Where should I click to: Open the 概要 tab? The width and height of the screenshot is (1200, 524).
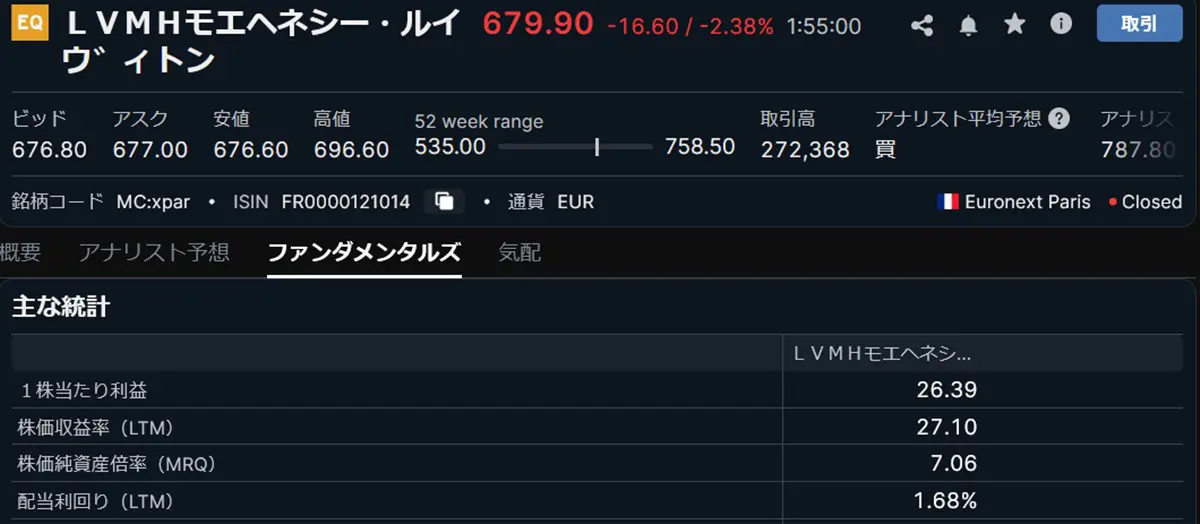(x=20, y=252)
